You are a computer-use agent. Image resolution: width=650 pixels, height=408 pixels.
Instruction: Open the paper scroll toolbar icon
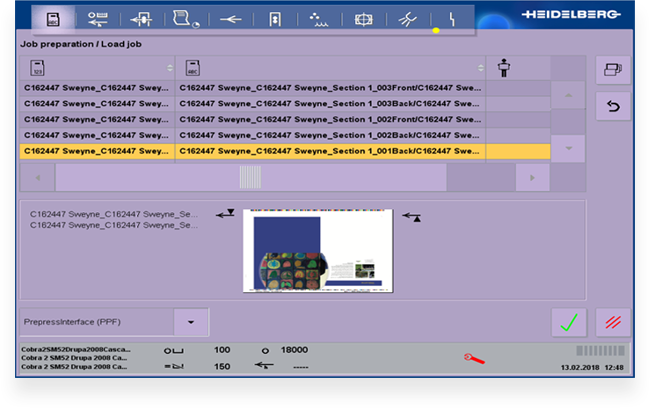point(185,19)
